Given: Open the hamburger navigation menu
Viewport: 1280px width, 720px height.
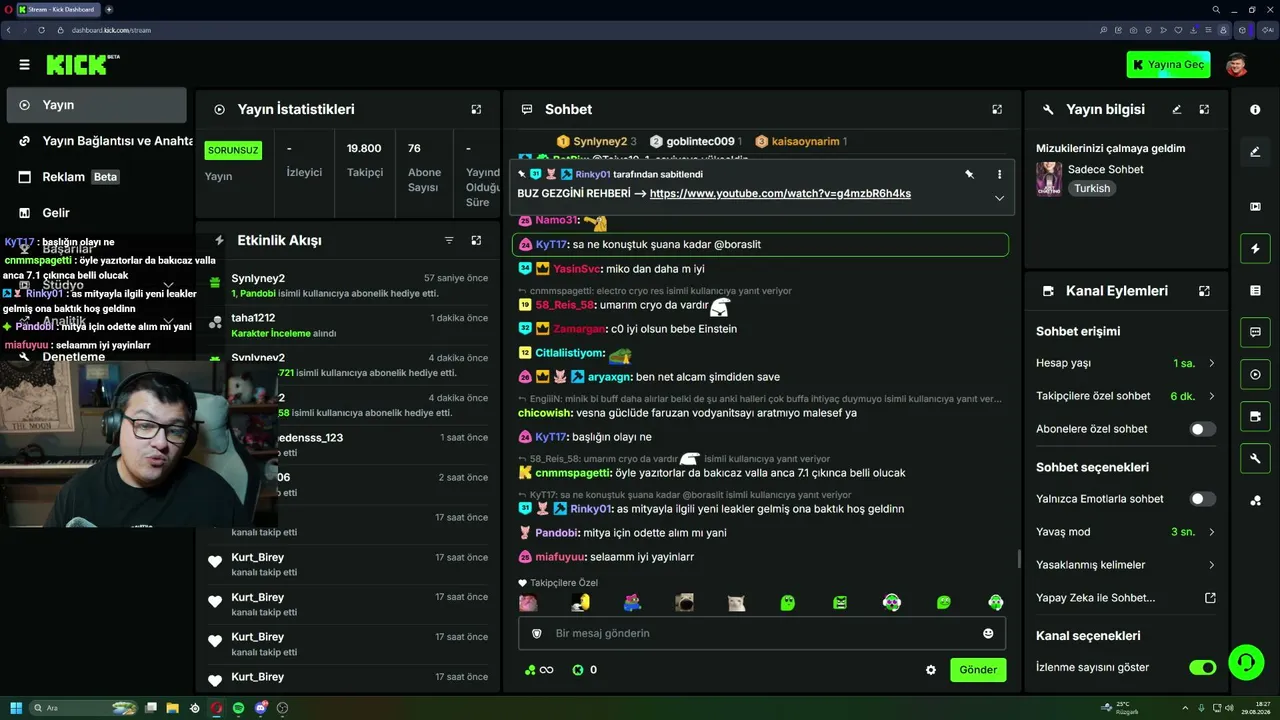Looking at the screenshot, I should click(x=24, y=65).
